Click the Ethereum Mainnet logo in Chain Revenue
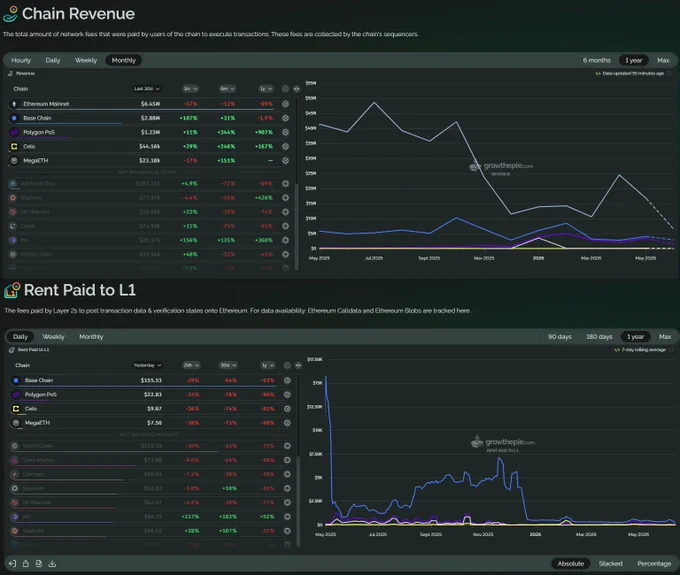This screenshot has height=575, width=680. point(14,104)
